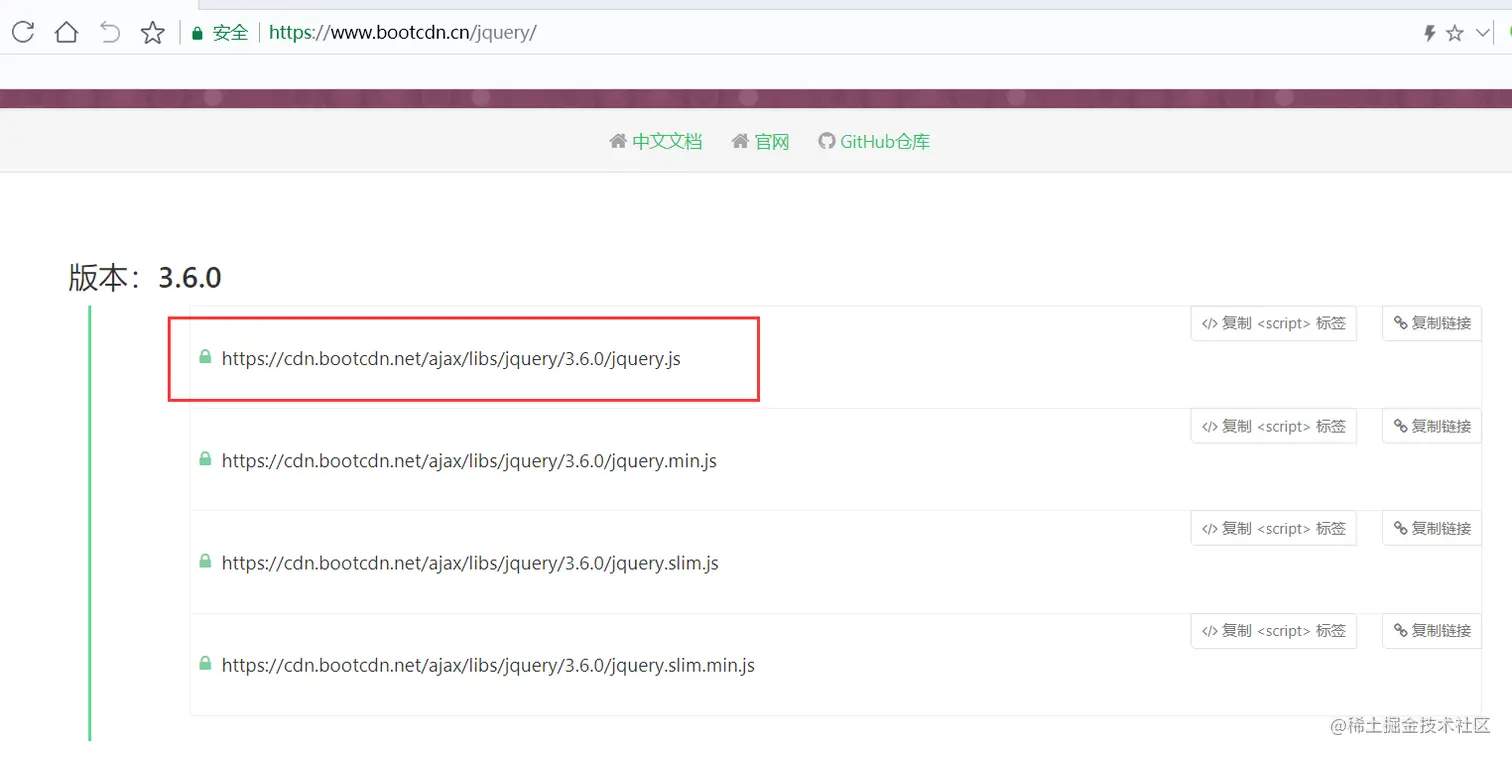Click lock icon beside jquery.slim.min.js URL
The image size is (1512, 757).
pyautogui.click(x=205, y=663)
